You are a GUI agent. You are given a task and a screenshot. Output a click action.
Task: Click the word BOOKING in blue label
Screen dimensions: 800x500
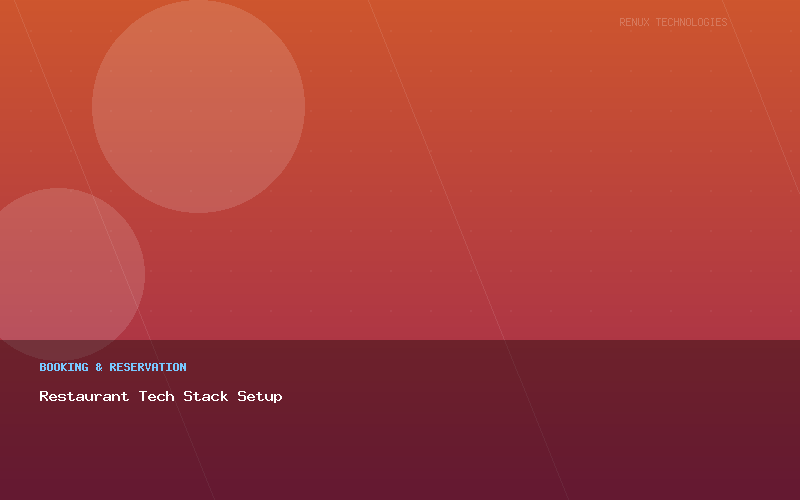[x=64, y=367]
